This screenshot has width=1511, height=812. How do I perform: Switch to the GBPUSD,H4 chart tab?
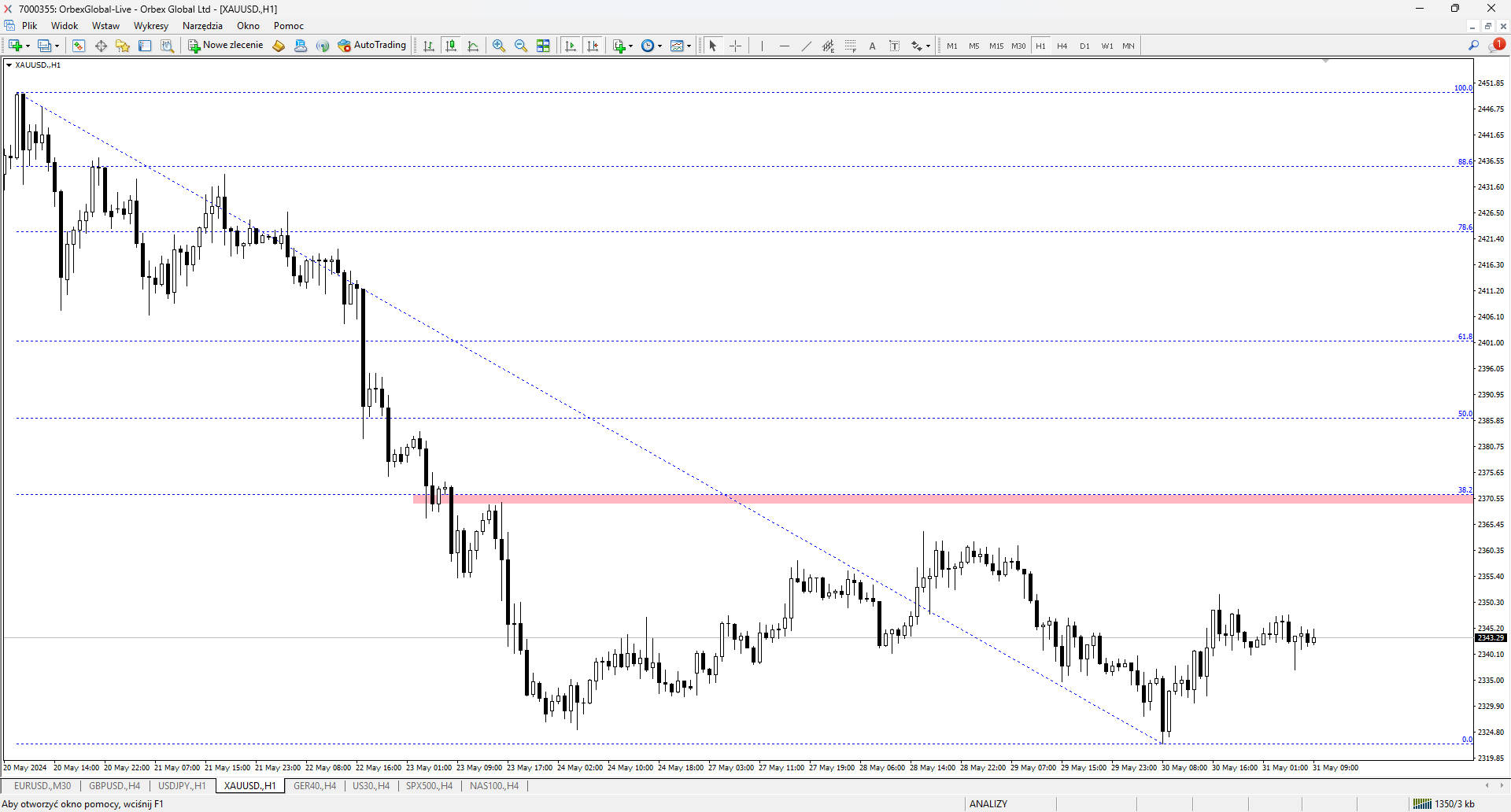(x=114, y=785)
